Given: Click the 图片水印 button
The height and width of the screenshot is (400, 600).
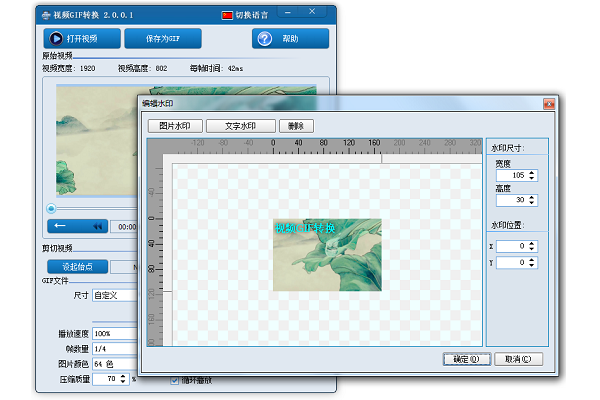Looking at the screenshot, I should [175, 126].
